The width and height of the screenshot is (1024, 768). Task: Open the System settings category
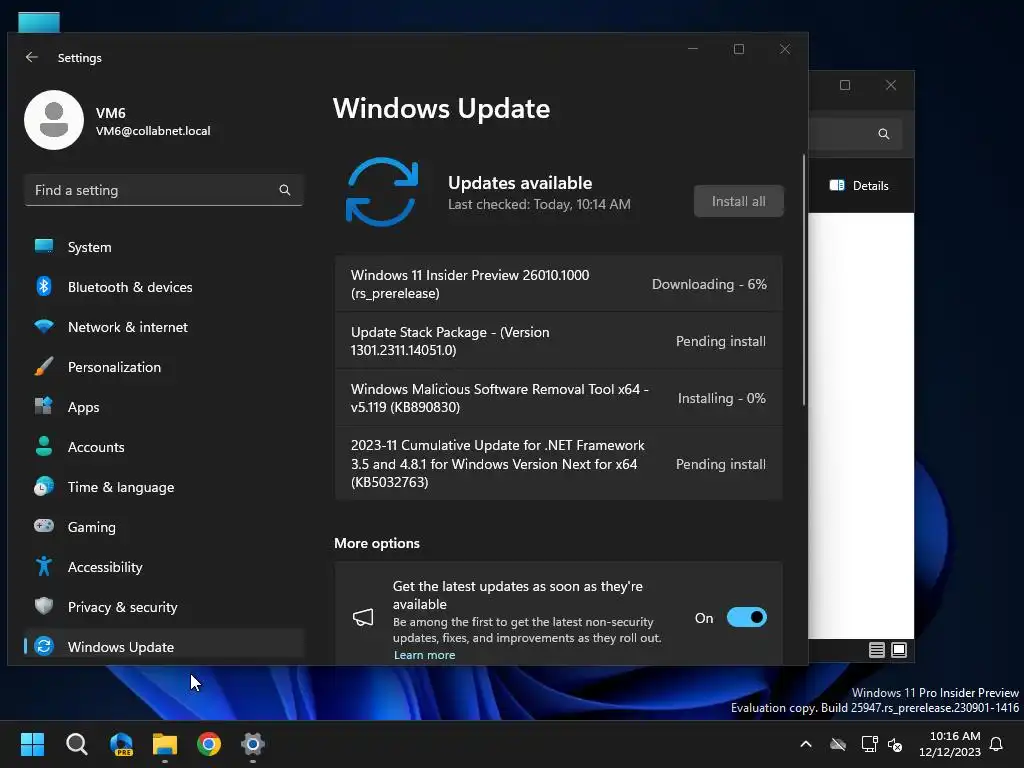pyautogui.click(x=163, y=247)
